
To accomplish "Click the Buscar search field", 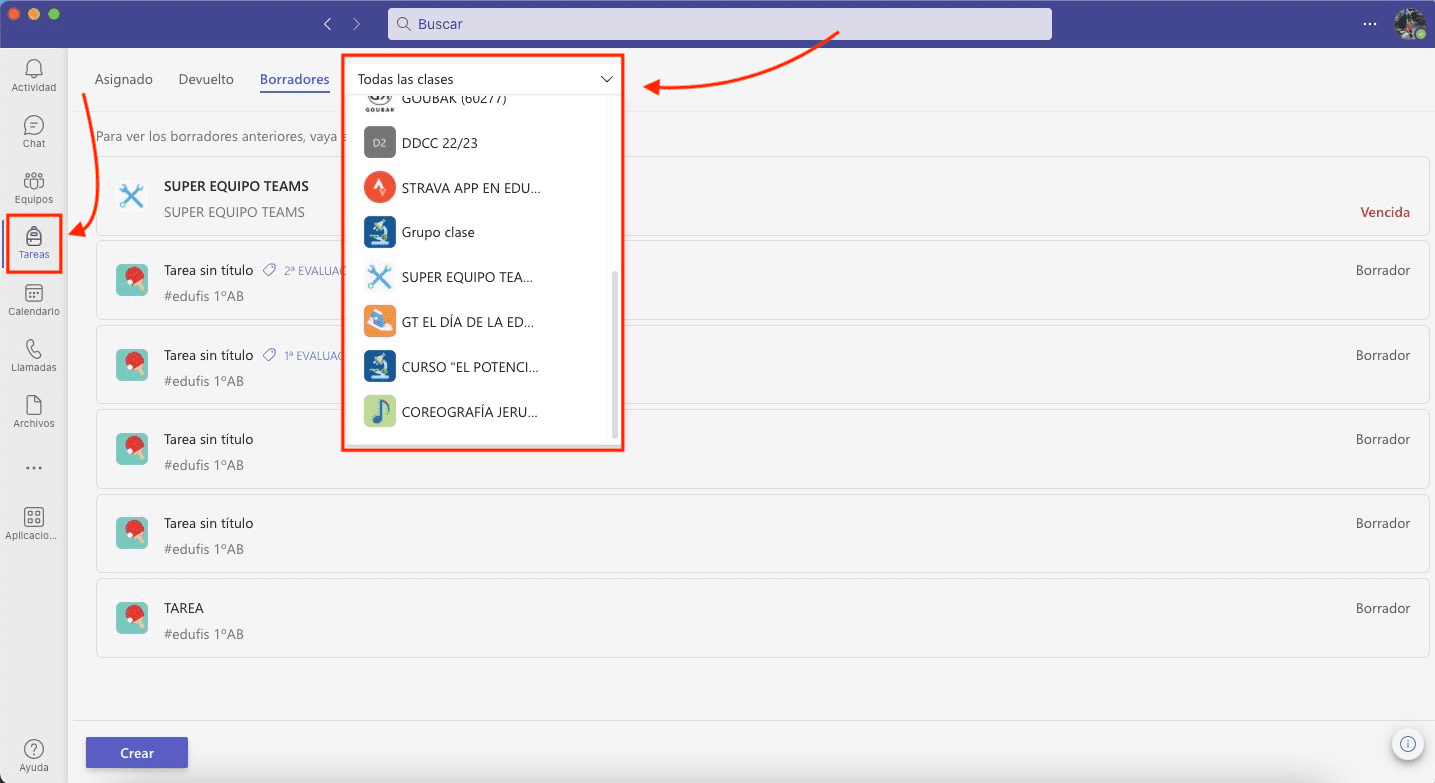I will coord(719,24).
